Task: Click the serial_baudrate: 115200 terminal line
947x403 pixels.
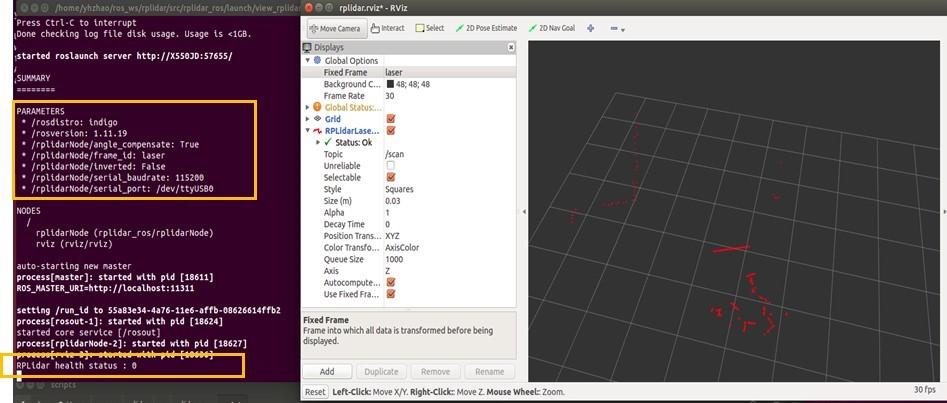Action: [x=112, y=178]
